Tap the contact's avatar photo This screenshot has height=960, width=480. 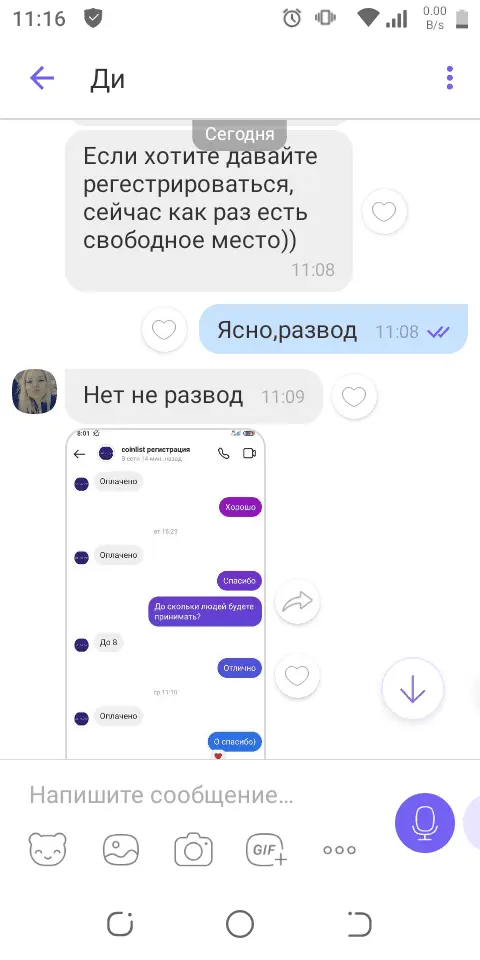coord(34,391)
